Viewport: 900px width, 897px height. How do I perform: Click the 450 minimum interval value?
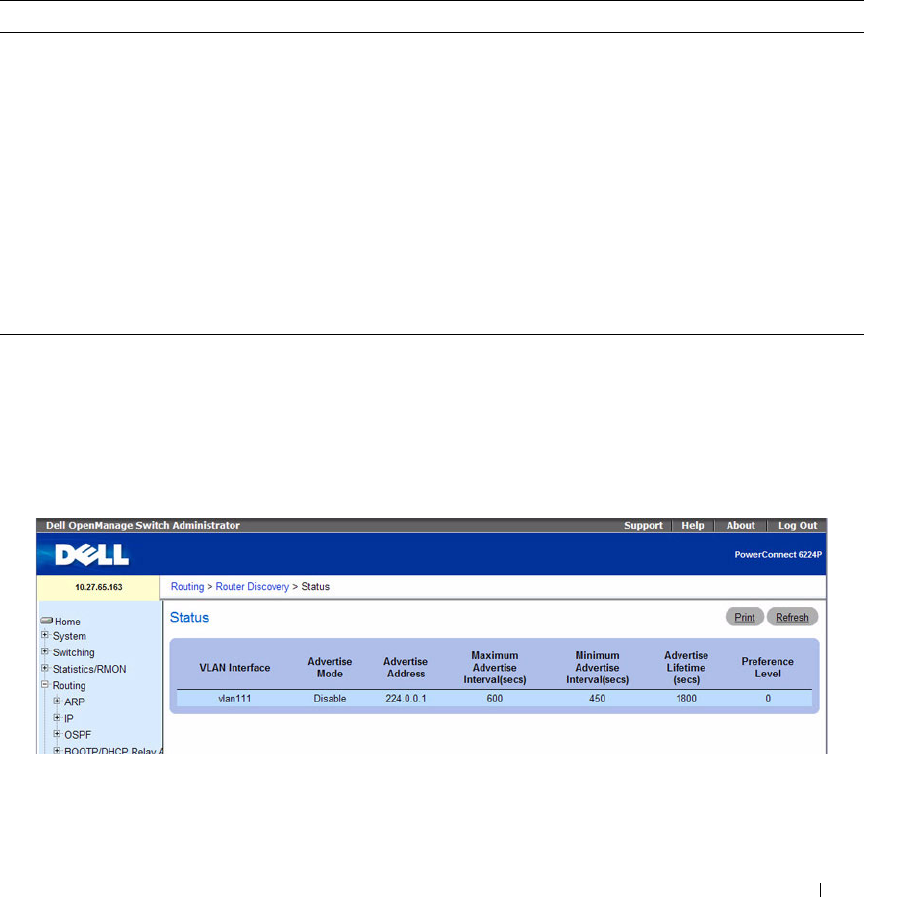coord(597,698)
